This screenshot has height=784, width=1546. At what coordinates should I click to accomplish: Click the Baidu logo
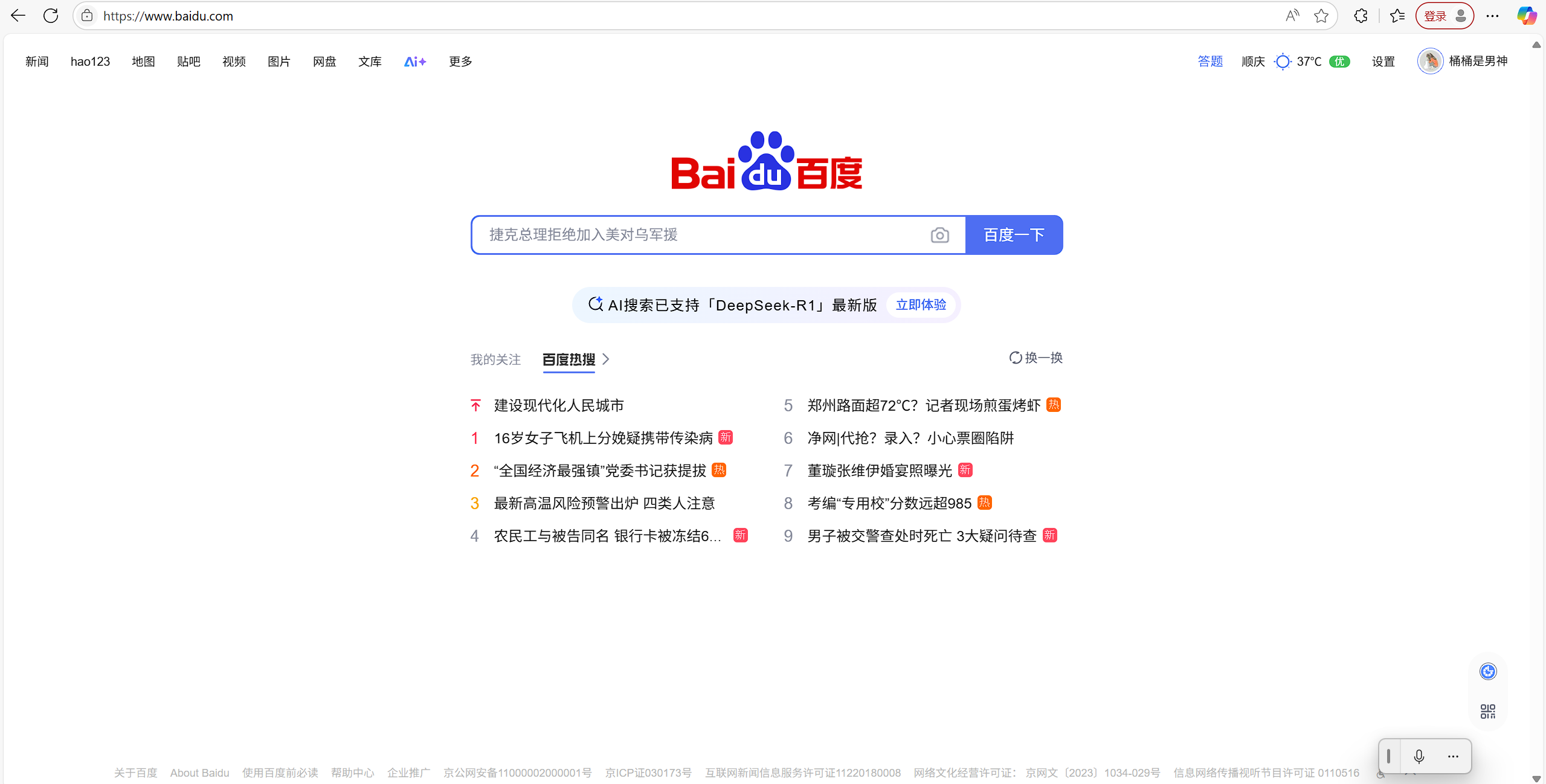coord(767,161)
